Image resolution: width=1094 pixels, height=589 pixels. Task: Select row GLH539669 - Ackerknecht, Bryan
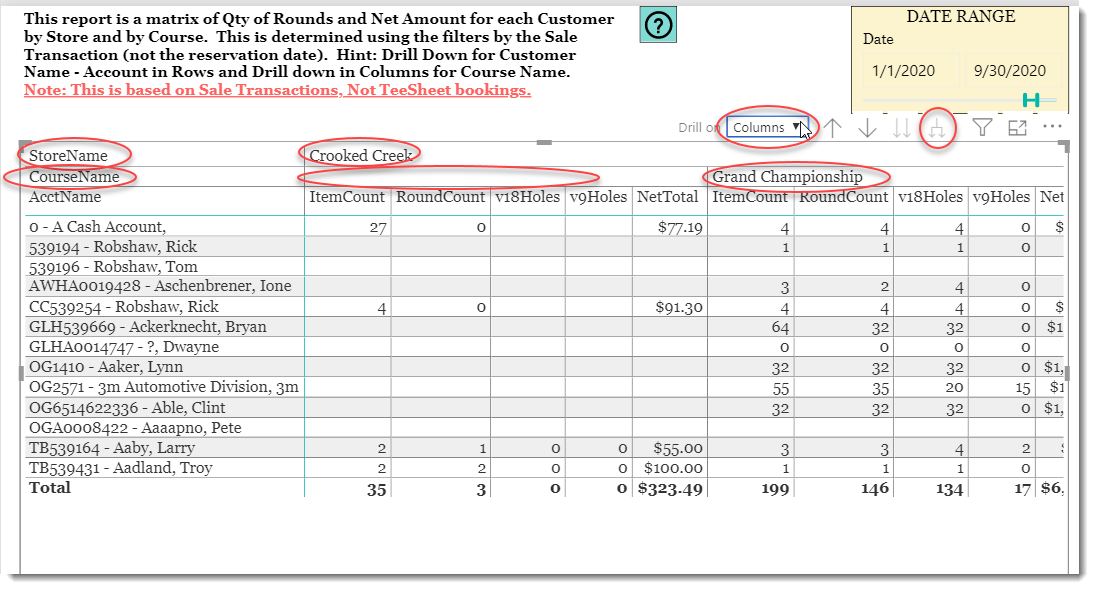tap(147, 327)
